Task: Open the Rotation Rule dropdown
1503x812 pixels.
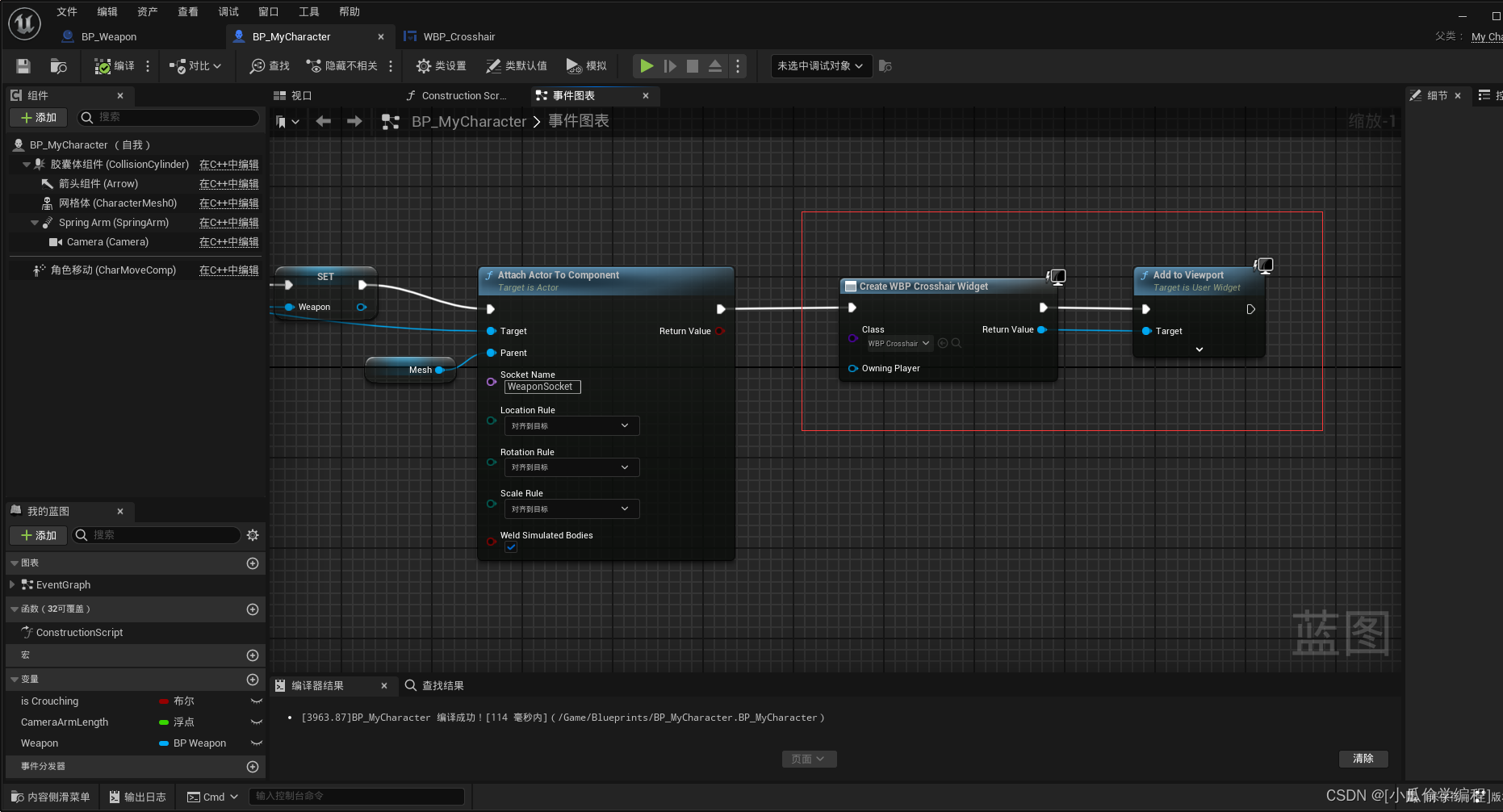Action: 571,467
